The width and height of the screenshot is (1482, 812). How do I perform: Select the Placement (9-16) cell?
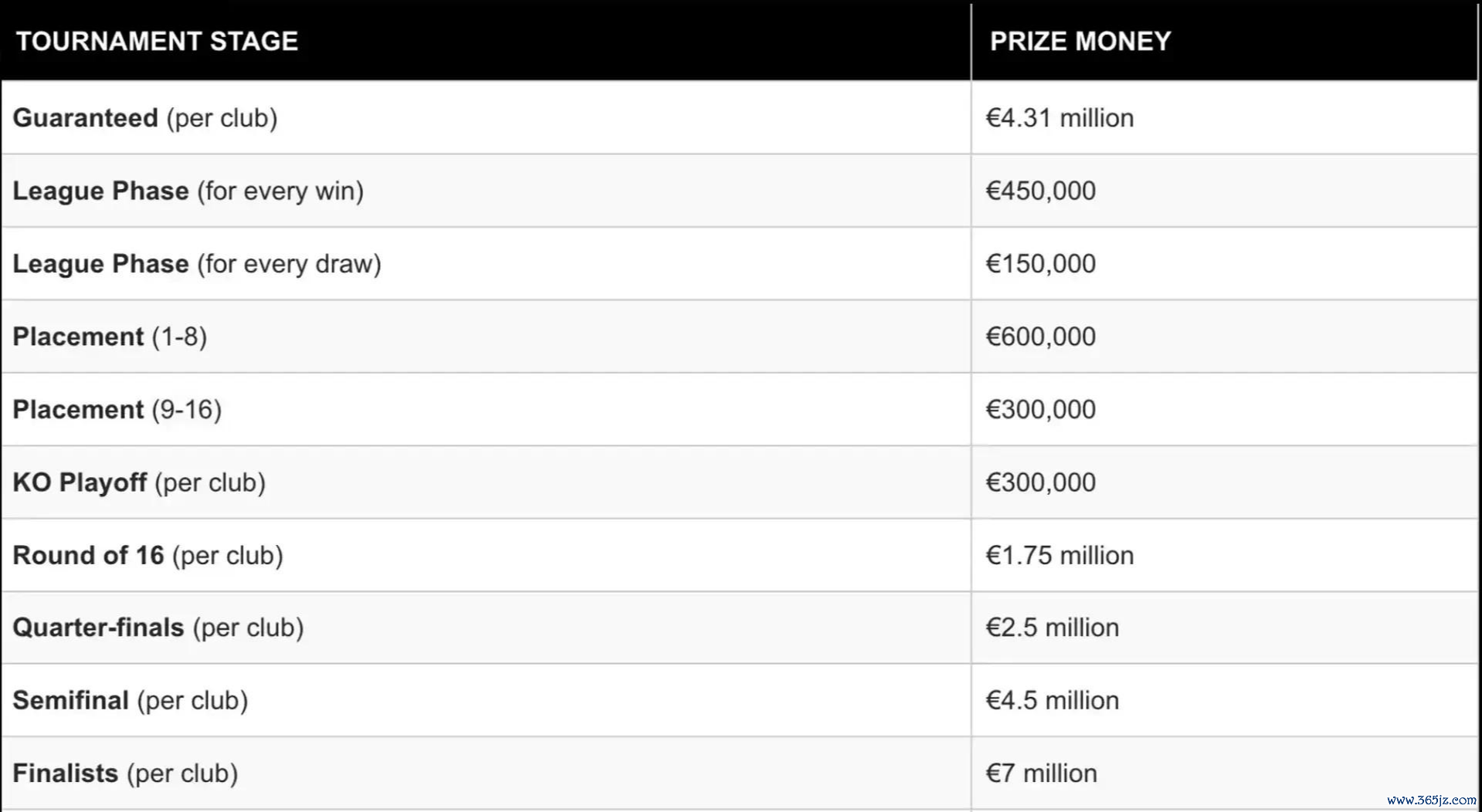(117, 409)
